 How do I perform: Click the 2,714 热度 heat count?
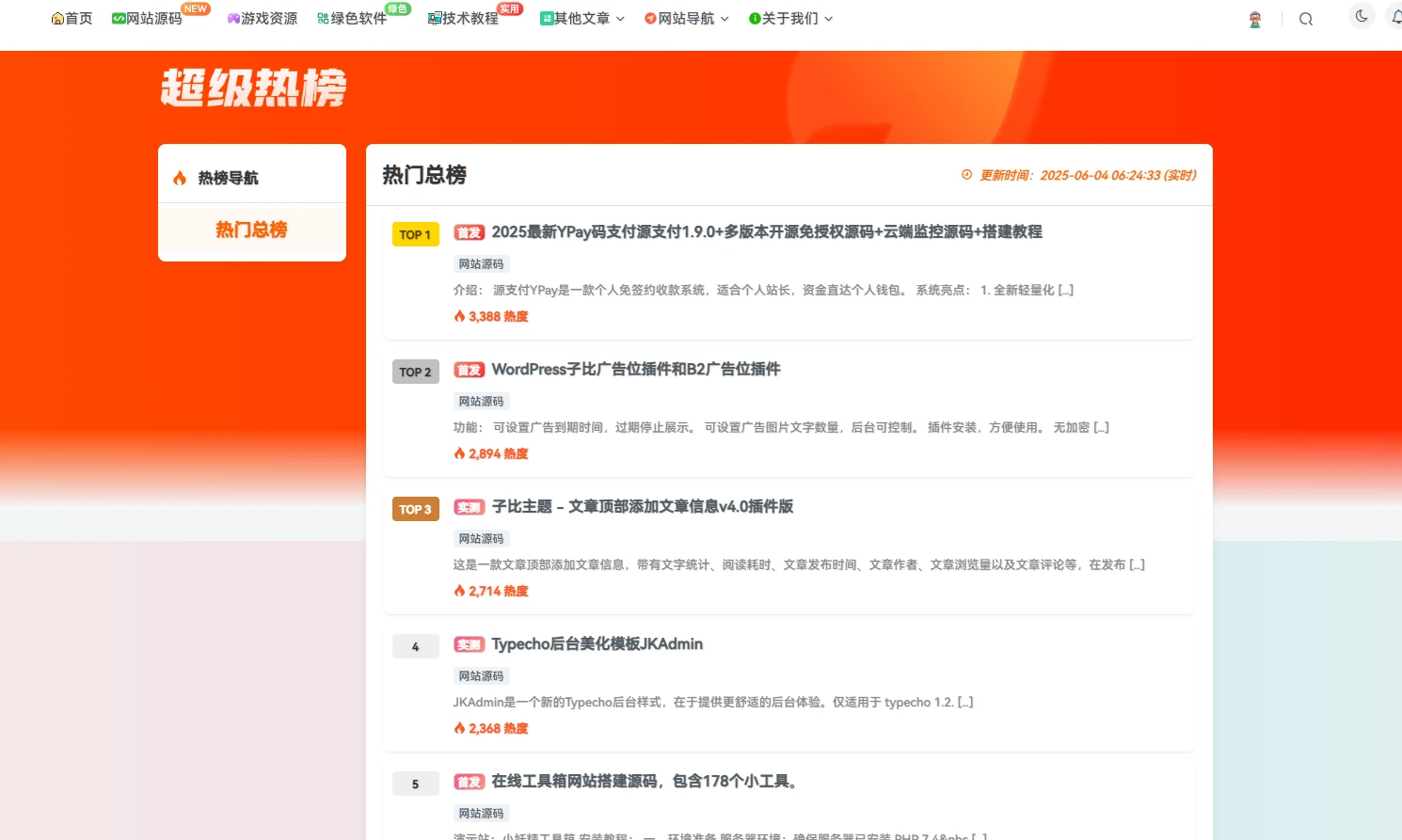[491, 592]
